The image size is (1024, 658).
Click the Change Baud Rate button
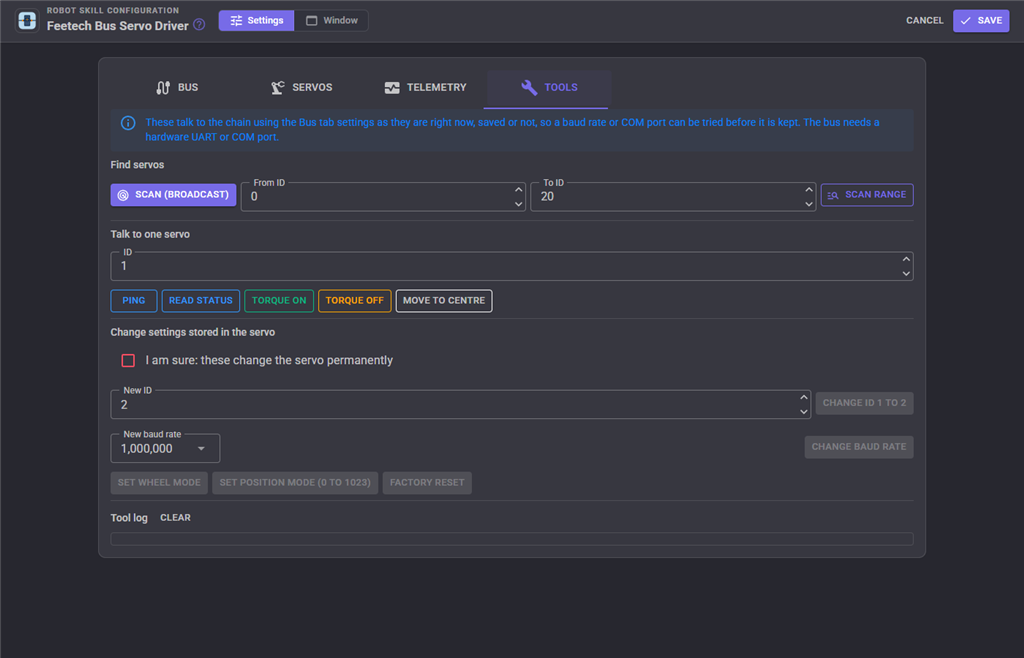[x=859, y=447]
